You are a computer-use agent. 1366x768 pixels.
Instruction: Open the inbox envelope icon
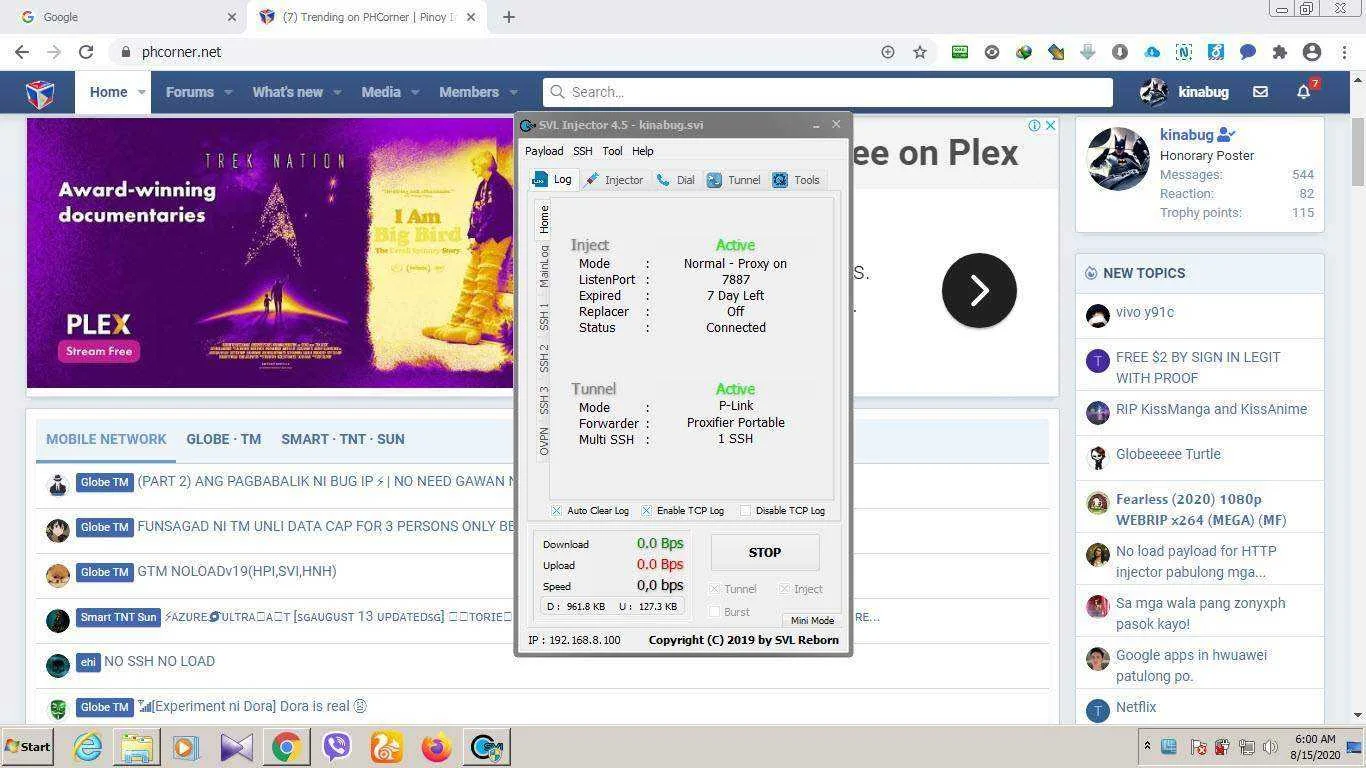pyautogui.click(x=1260, y=92)
